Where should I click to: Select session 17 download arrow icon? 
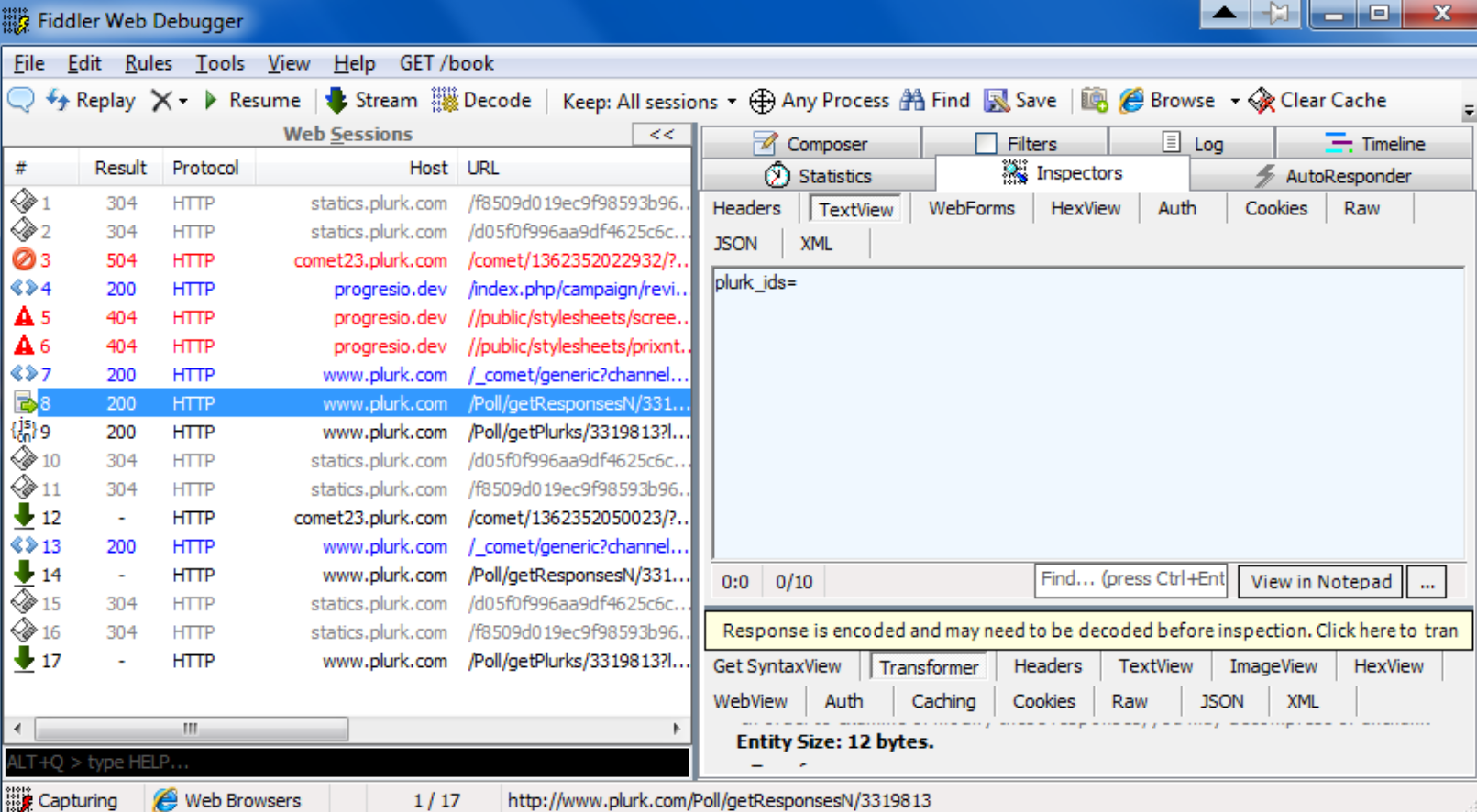tap(24, 660)
